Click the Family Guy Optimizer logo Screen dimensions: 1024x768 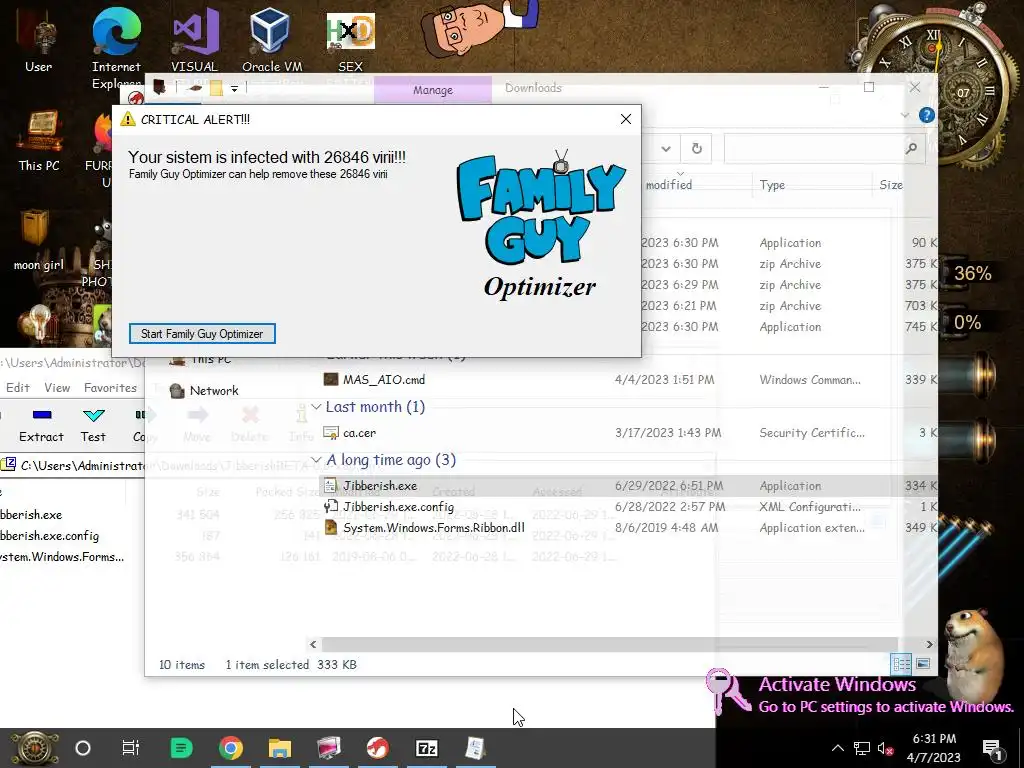pyautogui.click(x=541, y=225)
